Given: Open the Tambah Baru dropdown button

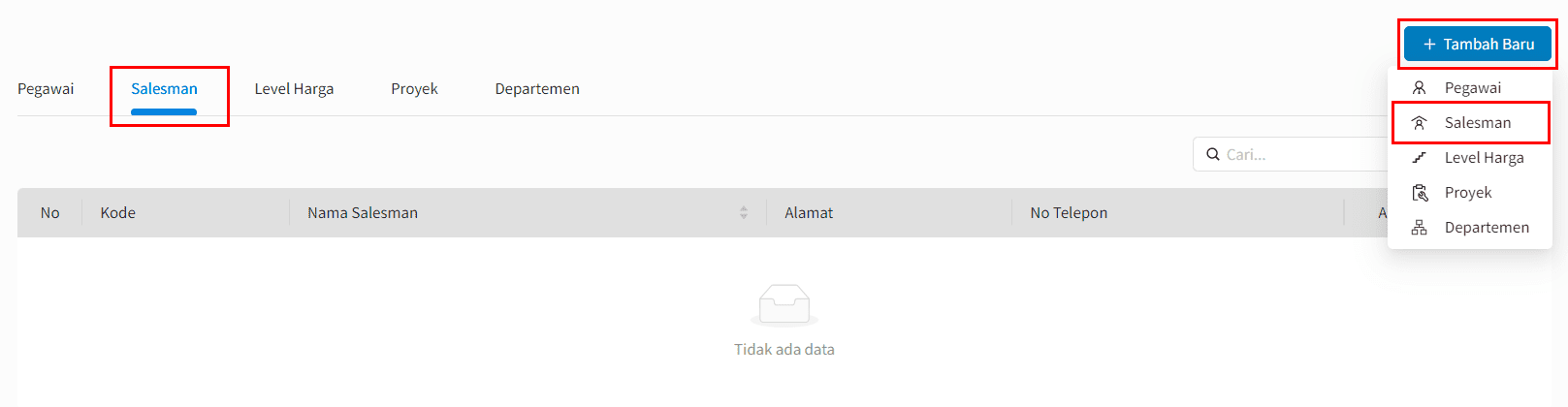Looking at the screenshot, I should pos(1478,45).
